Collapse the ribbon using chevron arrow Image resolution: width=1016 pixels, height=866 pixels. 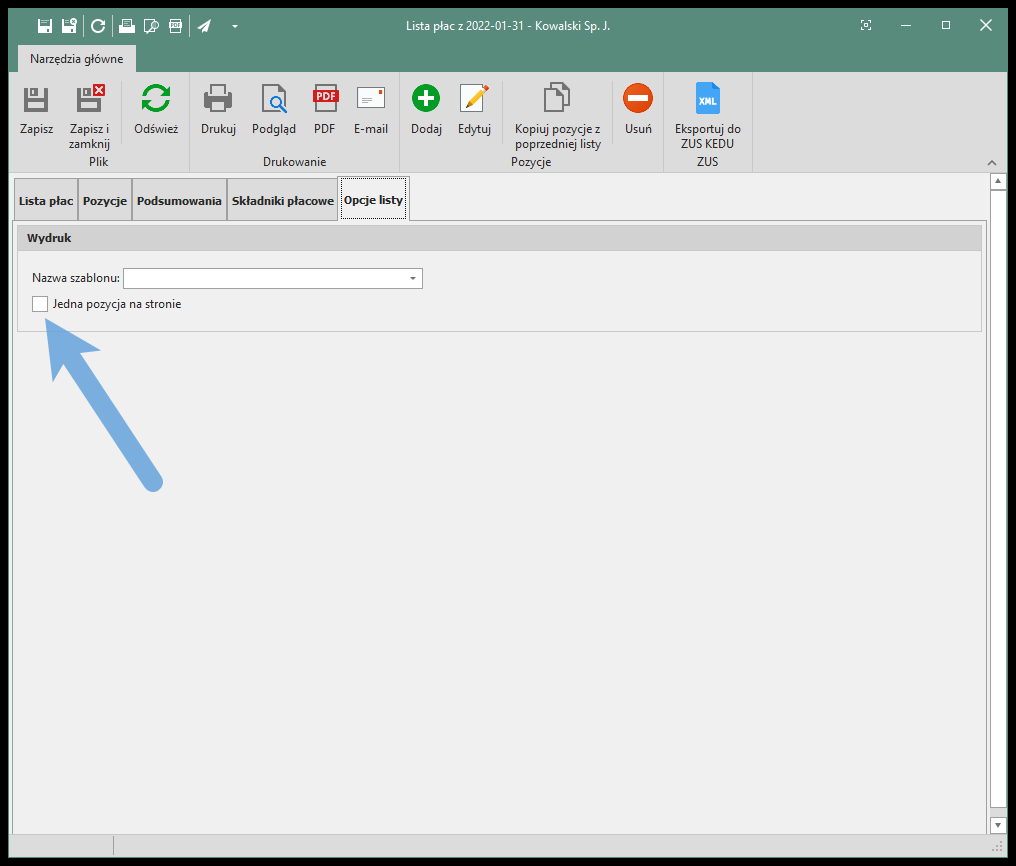[x=992, y=163]
